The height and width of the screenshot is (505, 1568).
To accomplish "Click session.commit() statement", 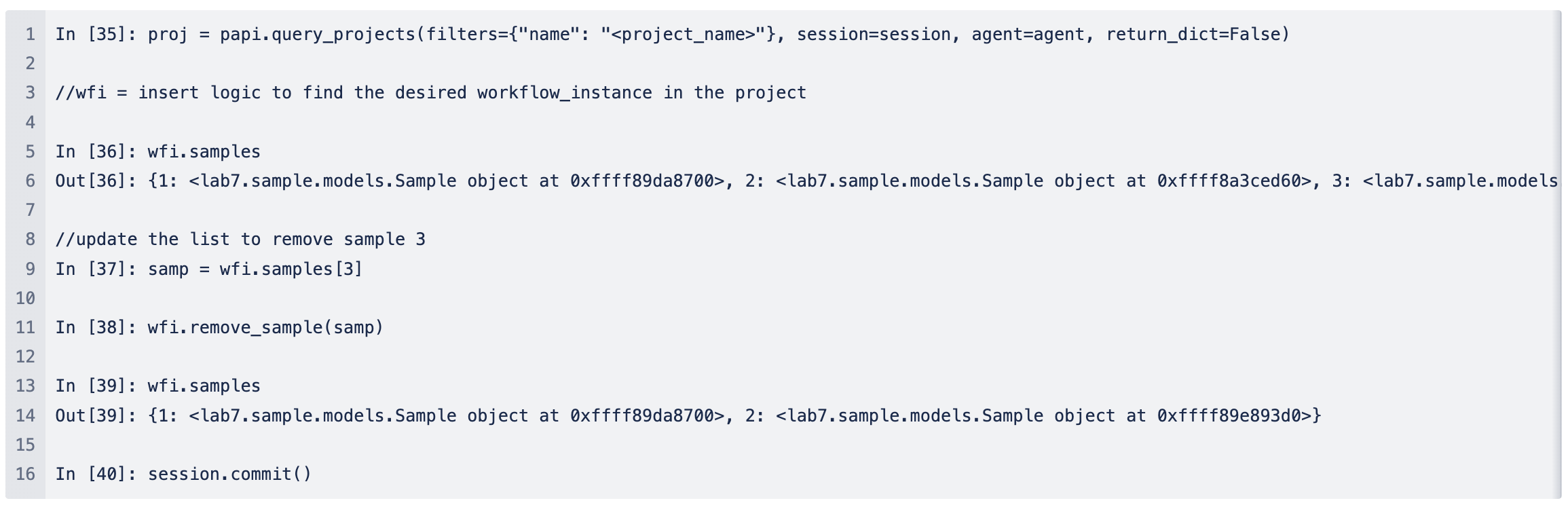I will [x=229, y=474].
